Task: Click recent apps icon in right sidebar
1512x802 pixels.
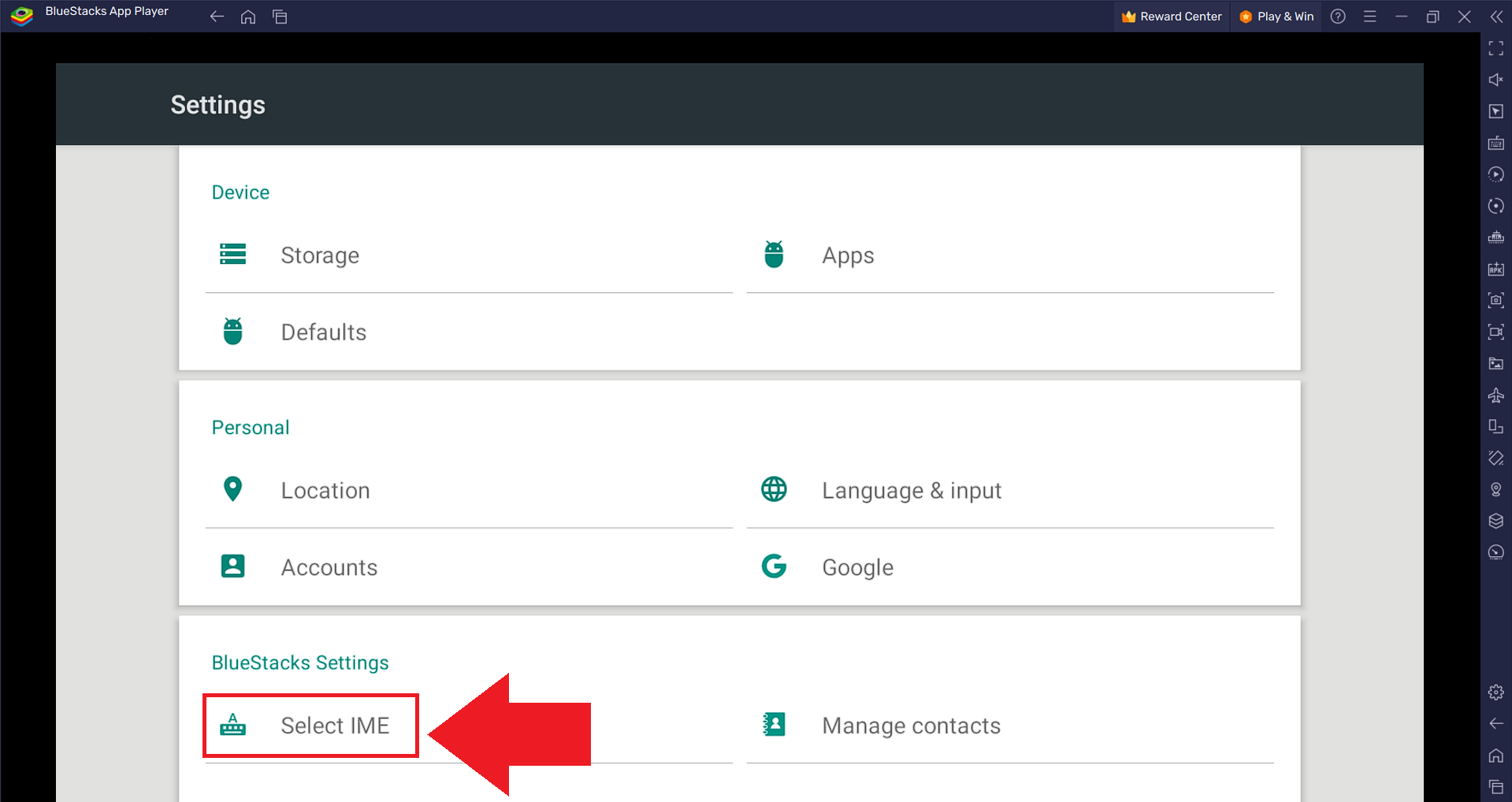Action: click(1495, 786)
